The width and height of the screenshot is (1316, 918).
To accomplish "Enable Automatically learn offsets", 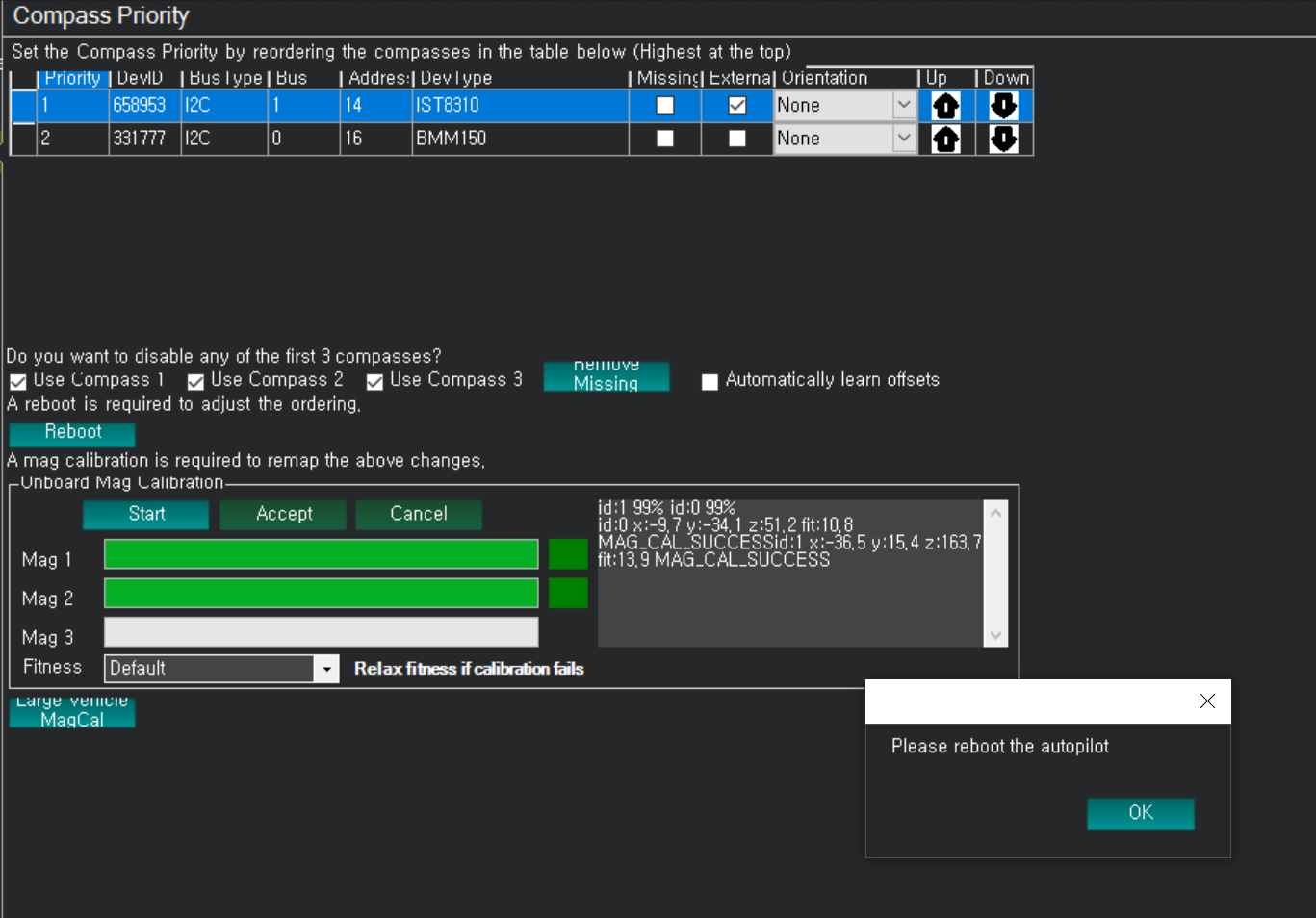I will (710, 381).
